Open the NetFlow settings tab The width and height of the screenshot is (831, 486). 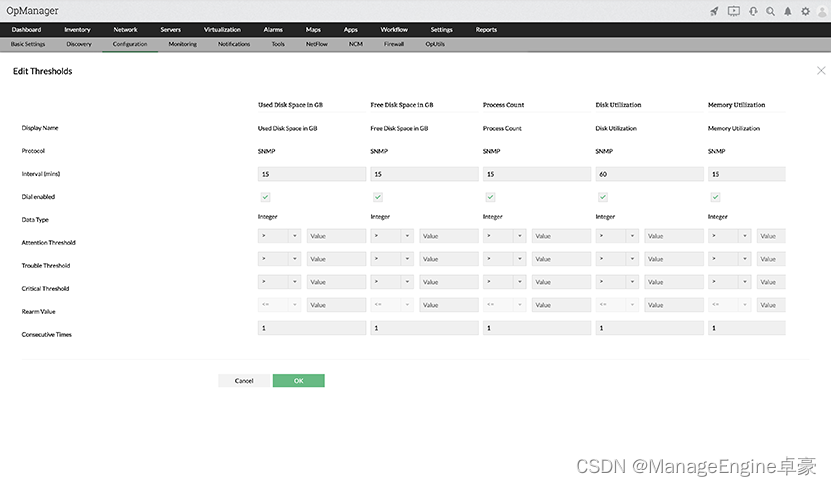click(x=316, y=44)
